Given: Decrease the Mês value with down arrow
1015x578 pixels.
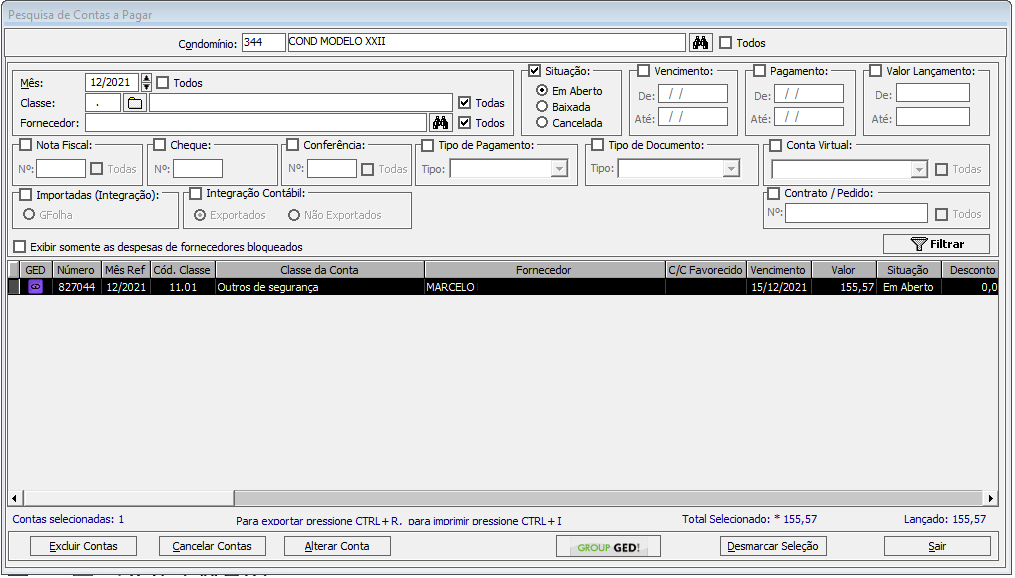Looking at the screenshot, I should (x=146, y=86).
